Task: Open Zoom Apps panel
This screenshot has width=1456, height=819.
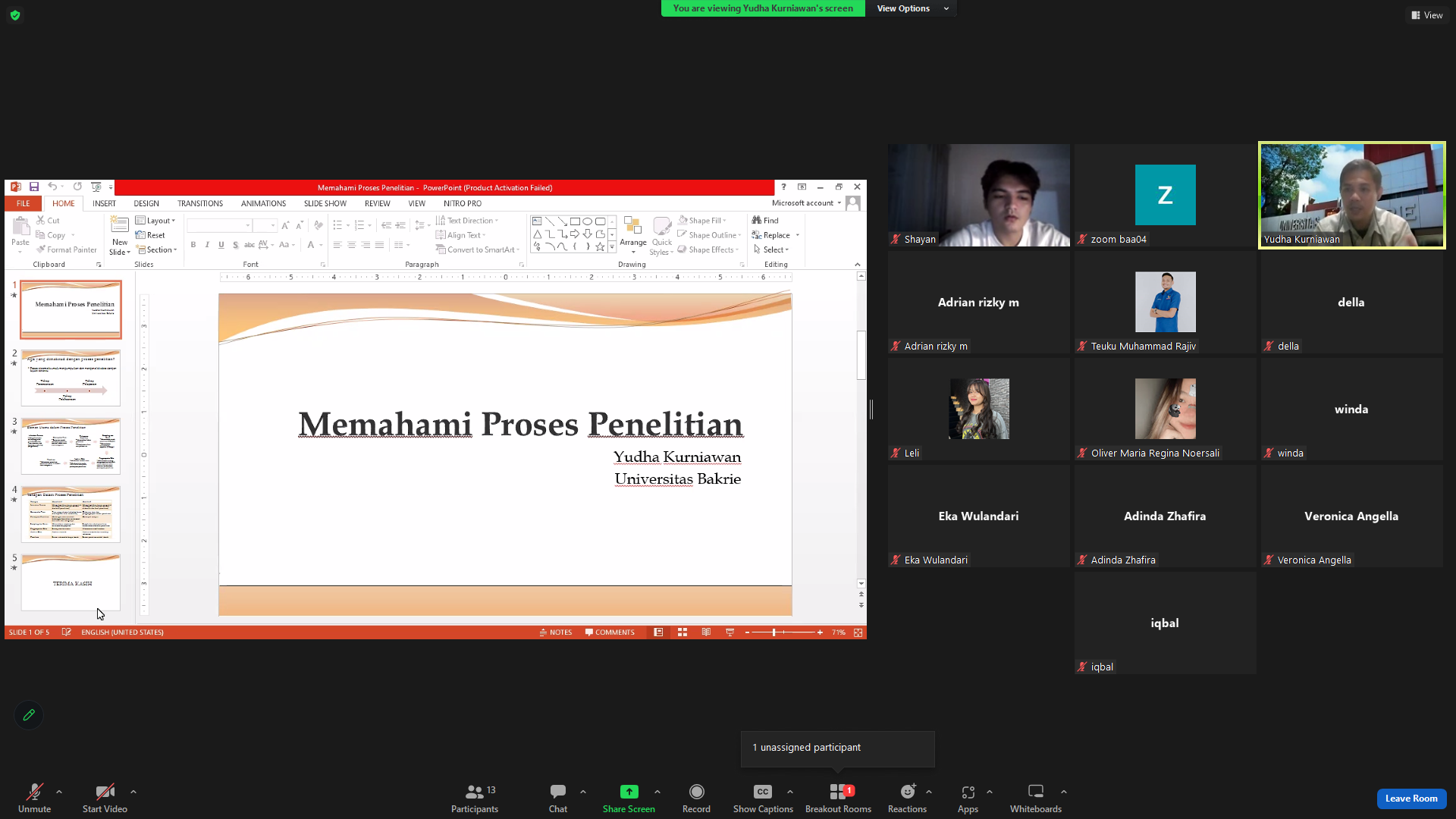Action: click(x=968, y=799)
